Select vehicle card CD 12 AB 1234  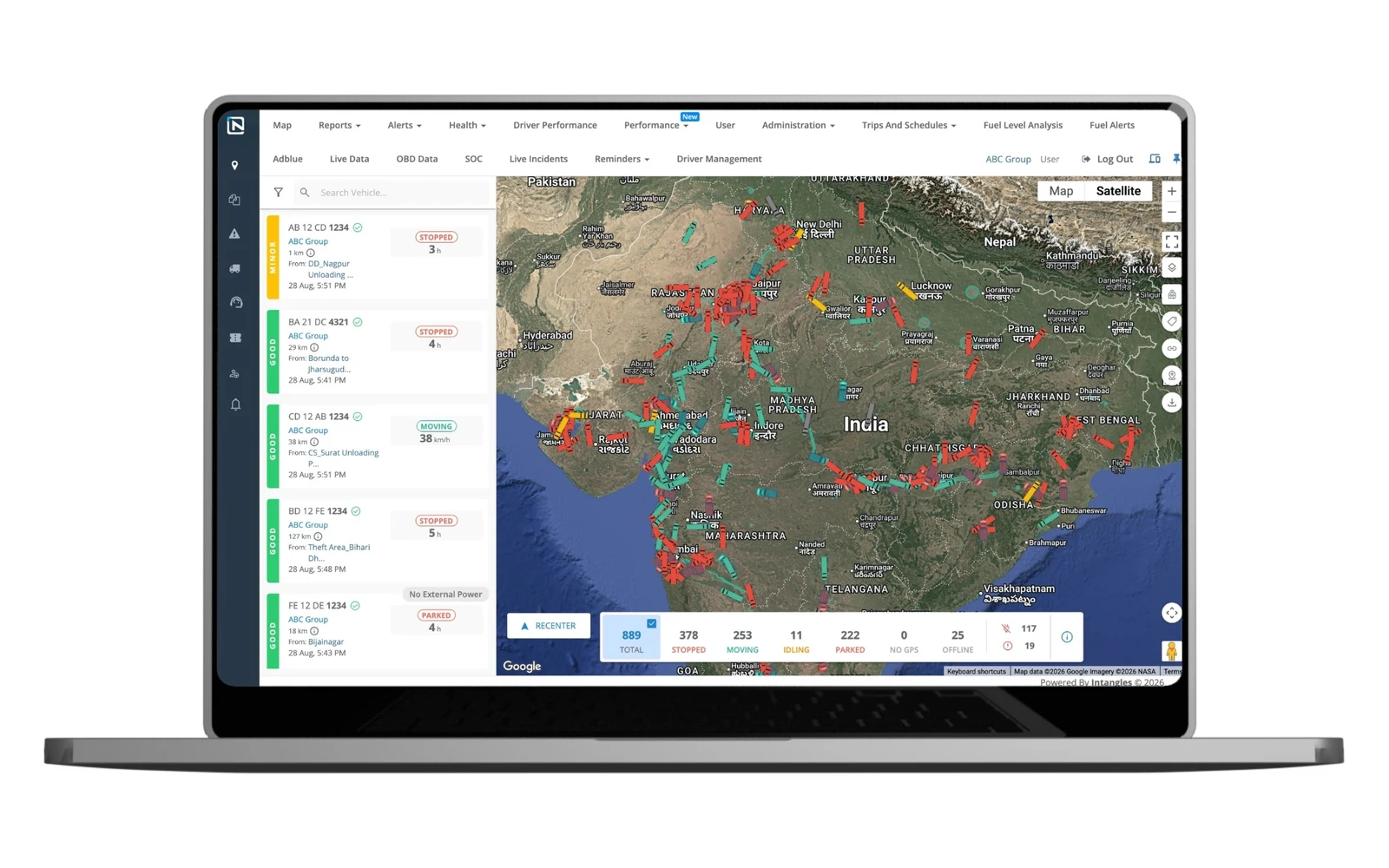(x=379, y=446)
